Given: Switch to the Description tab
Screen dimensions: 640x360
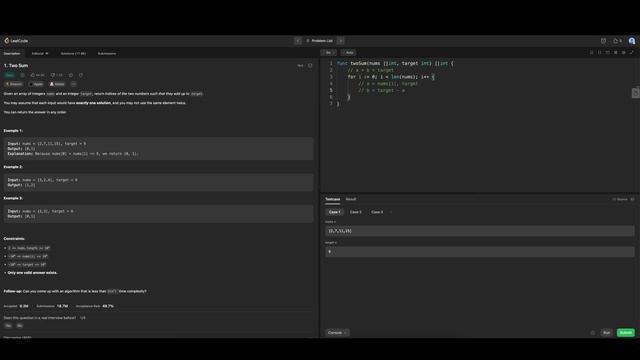Looking at the screenshot, I should (12, 53).
